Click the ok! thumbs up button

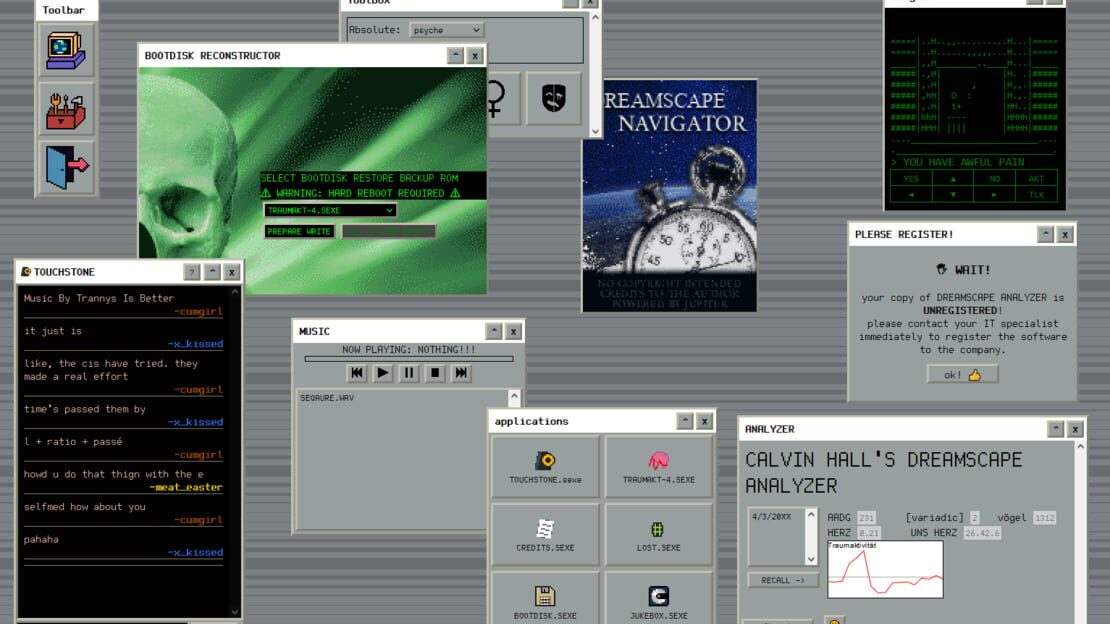(963, 375)
